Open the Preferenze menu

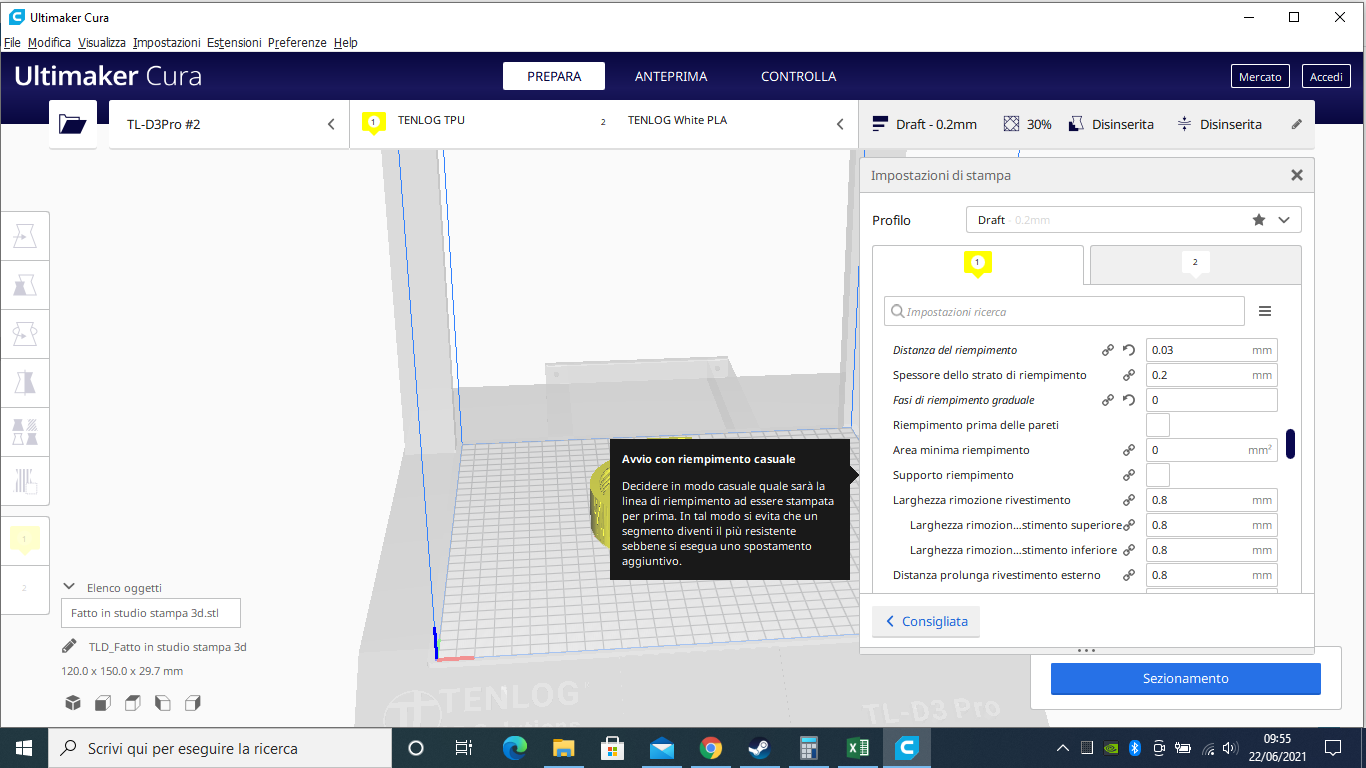click(x=297, y=43)
